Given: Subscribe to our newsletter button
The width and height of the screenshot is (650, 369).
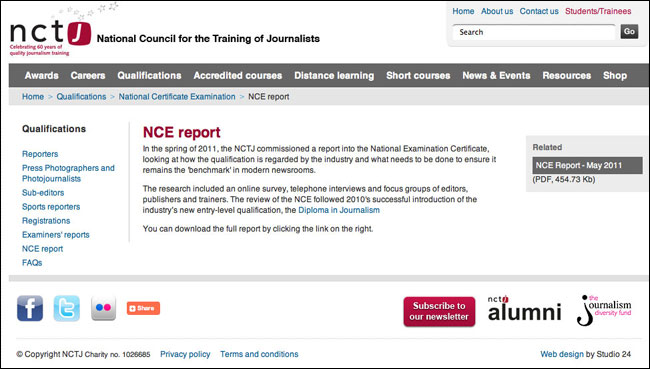Looking at the screenshot, I should point(439,311).
